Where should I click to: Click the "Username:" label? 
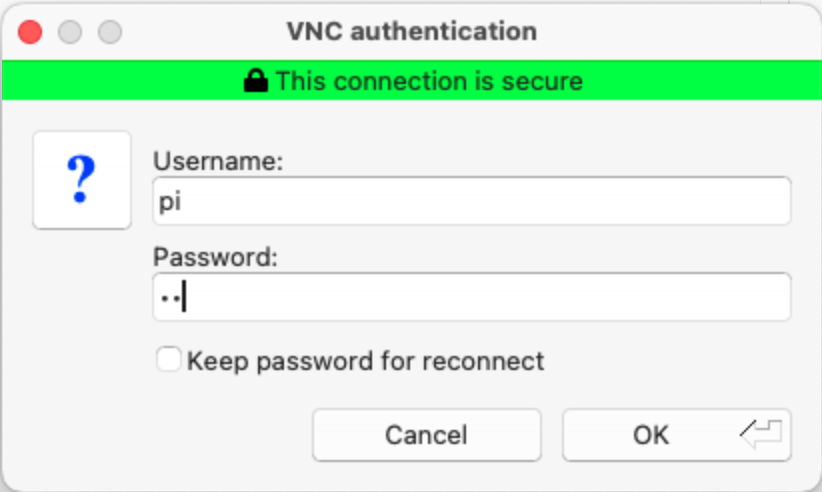[x=218, y=161]
